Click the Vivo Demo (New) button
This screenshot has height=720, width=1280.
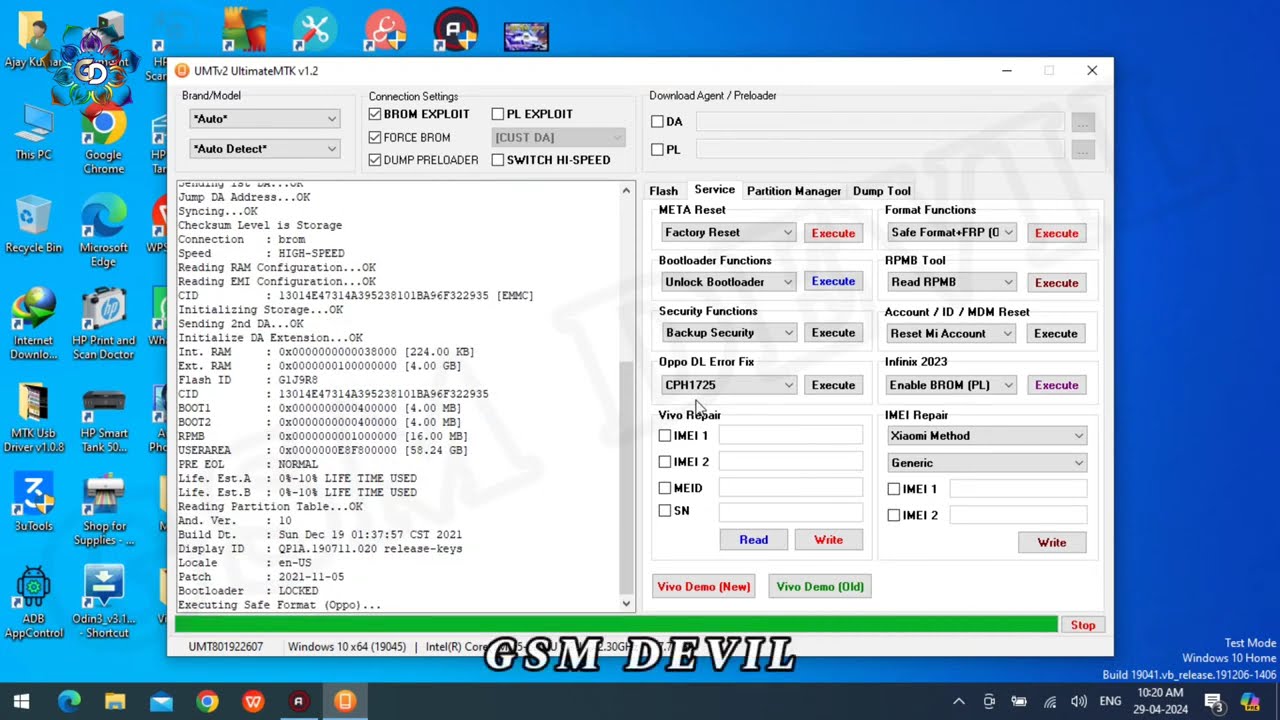click(x=703, y=586)
